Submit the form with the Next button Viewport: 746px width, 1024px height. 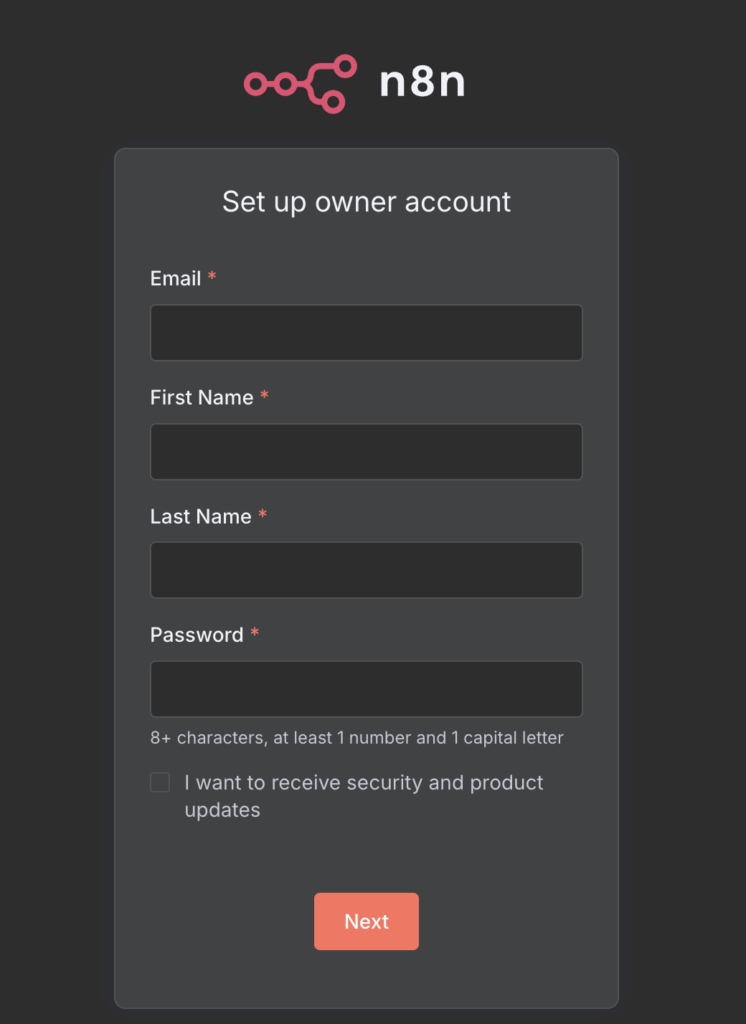coord(366,921)
